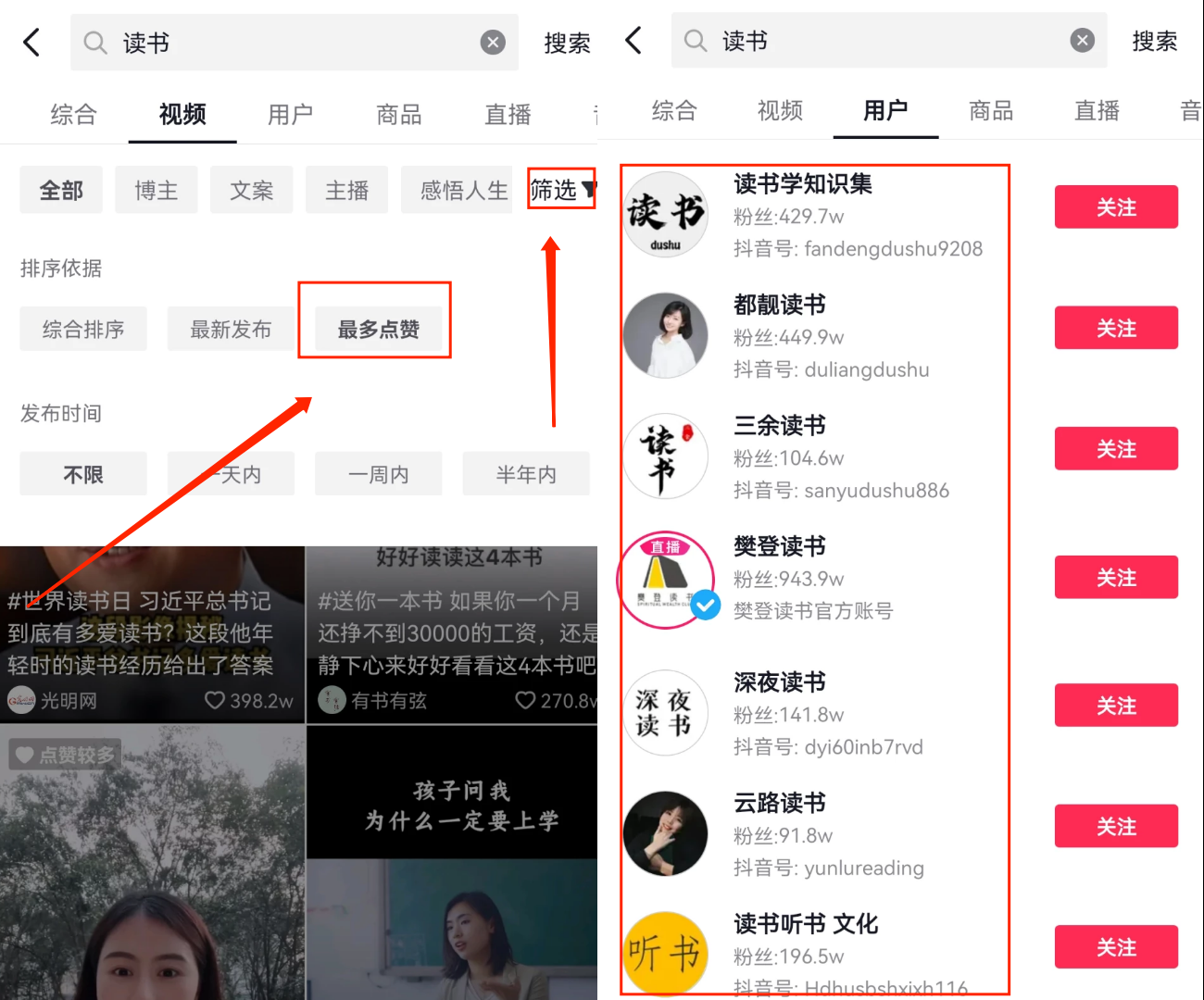Switch to 用户 tab in left screen

click(291, 114)
